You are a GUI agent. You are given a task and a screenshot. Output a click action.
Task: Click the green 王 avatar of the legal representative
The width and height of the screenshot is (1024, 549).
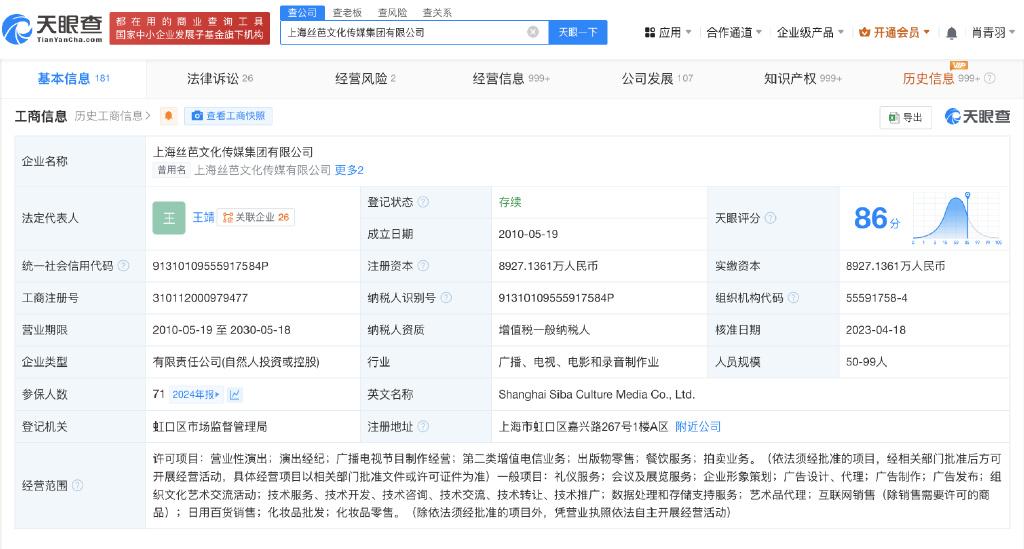pyautogui.click(x=168, y=217)
